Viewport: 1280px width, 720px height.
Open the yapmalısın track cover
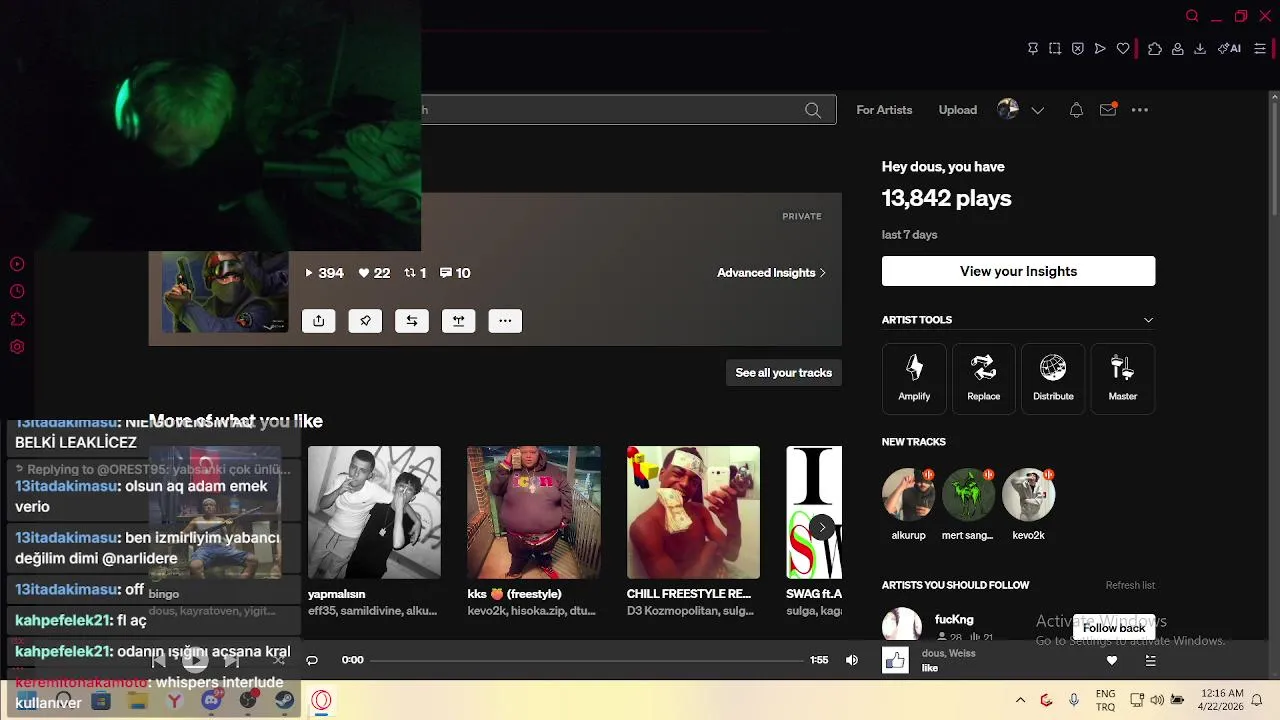374,512
